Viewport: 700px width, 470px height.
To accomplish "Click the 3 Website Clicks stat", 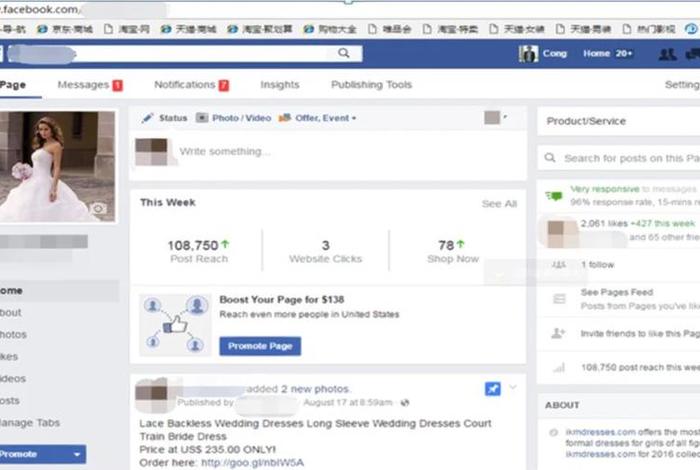I will [x=325, y=251].
